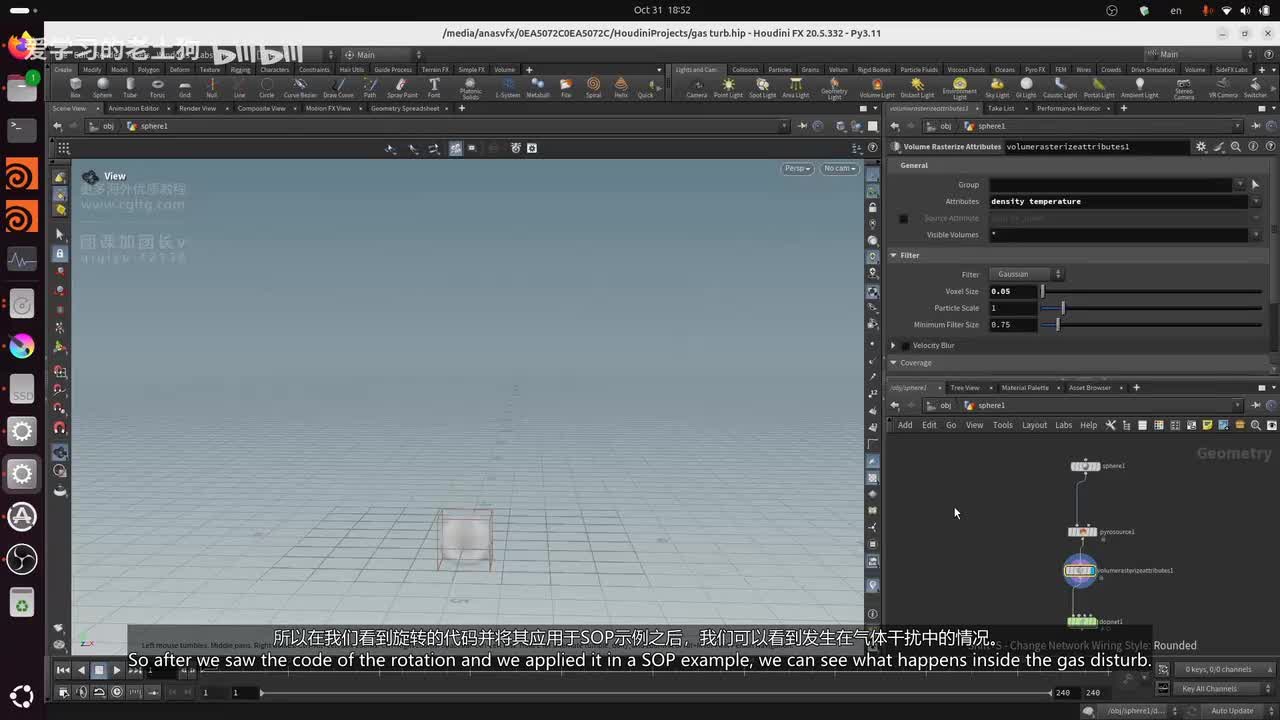The width and height of the screenshot is (1280, 720).
Task: Click the parameter search magnifier icon
Action: (x=1235, y=146)
